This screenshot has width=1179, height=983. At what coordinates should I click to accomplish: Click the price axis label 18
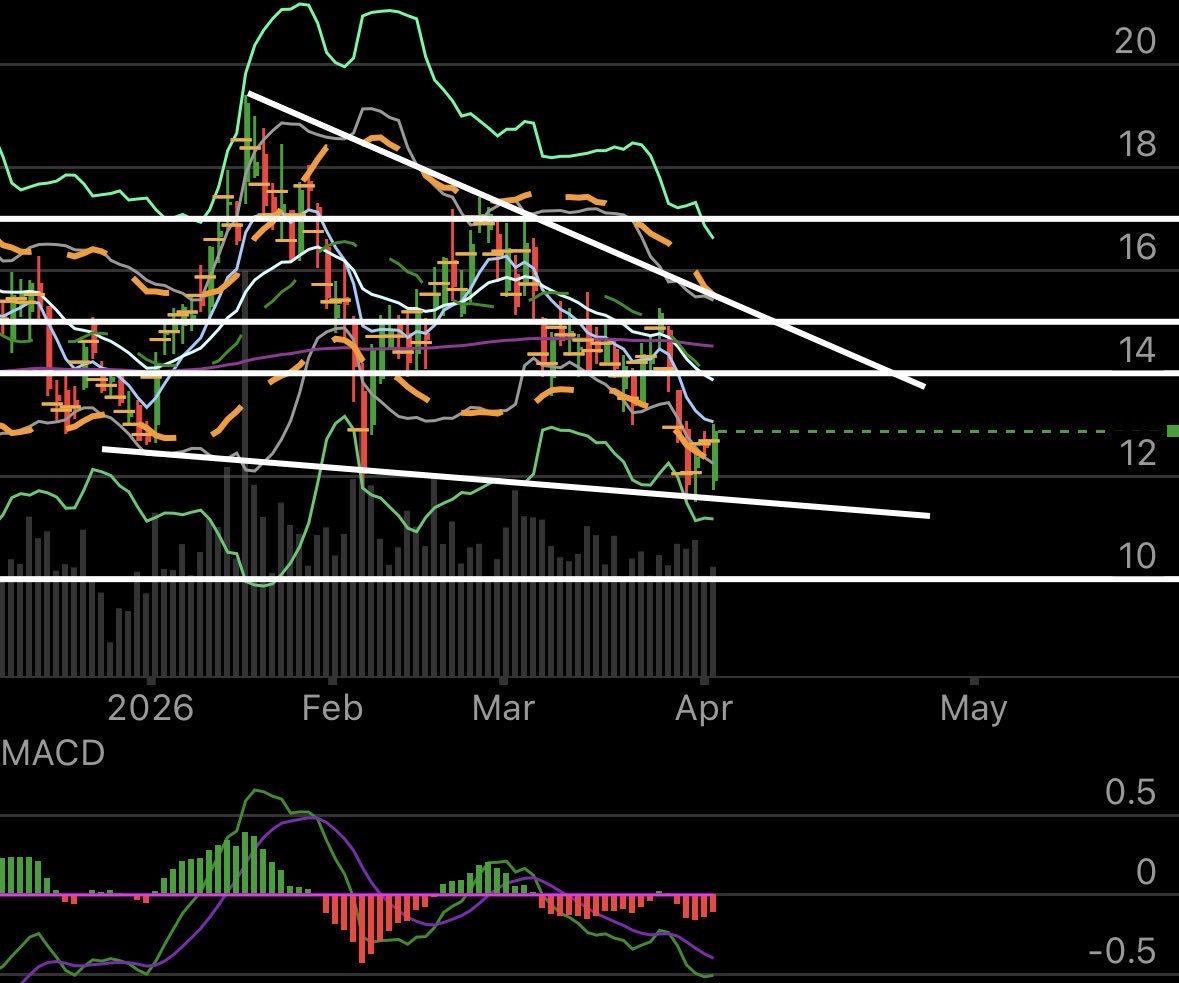[x=1136, y=144]
